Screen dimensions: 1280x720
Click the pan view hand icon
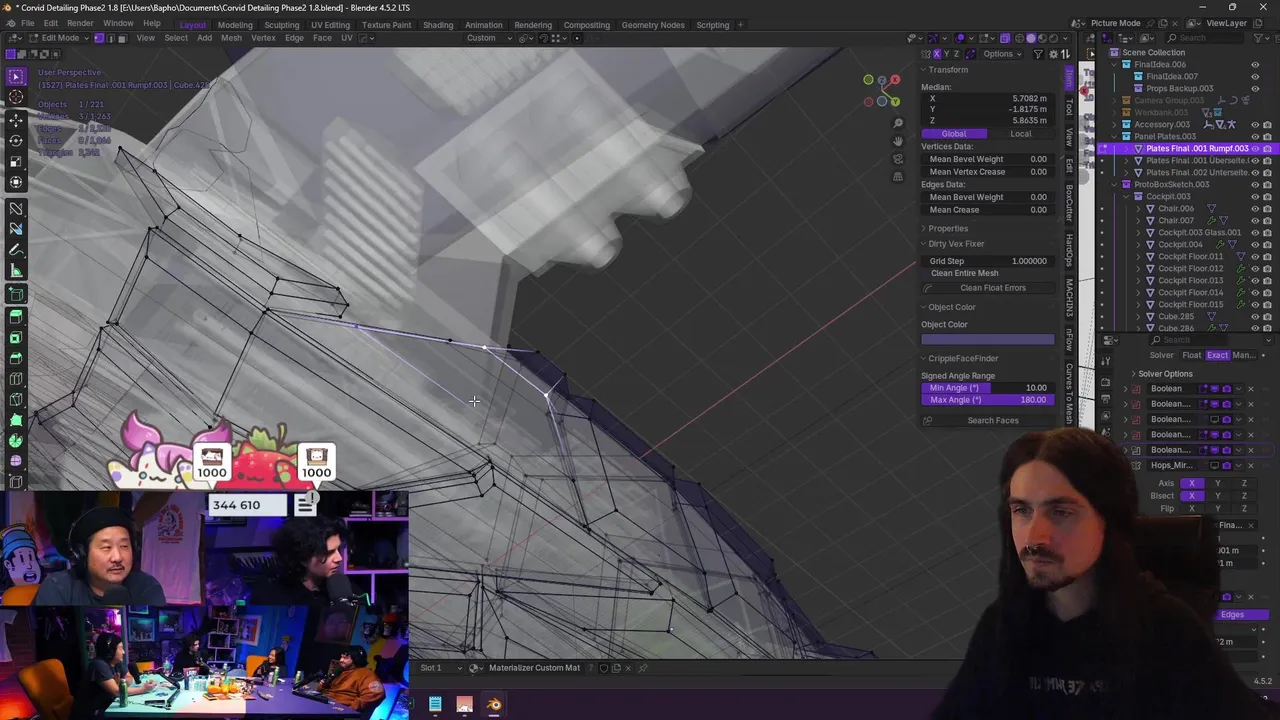coord(898,141)
